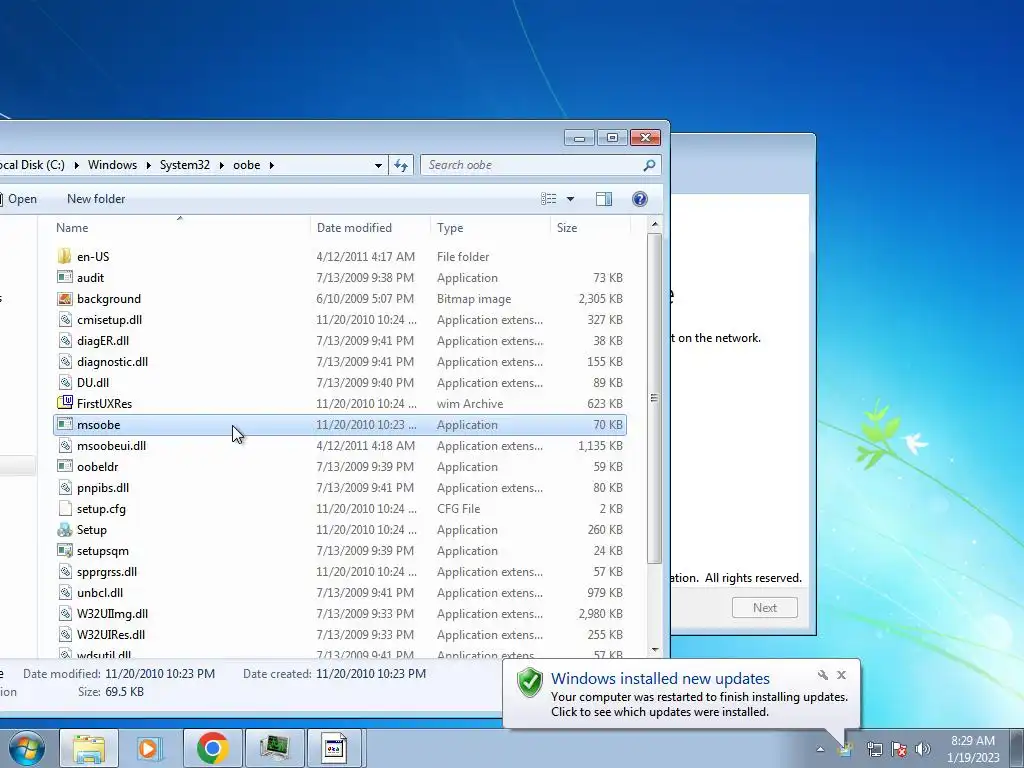Click the Open toolbar button
Screen dimensions: 1024x768
tap(18, 199)
